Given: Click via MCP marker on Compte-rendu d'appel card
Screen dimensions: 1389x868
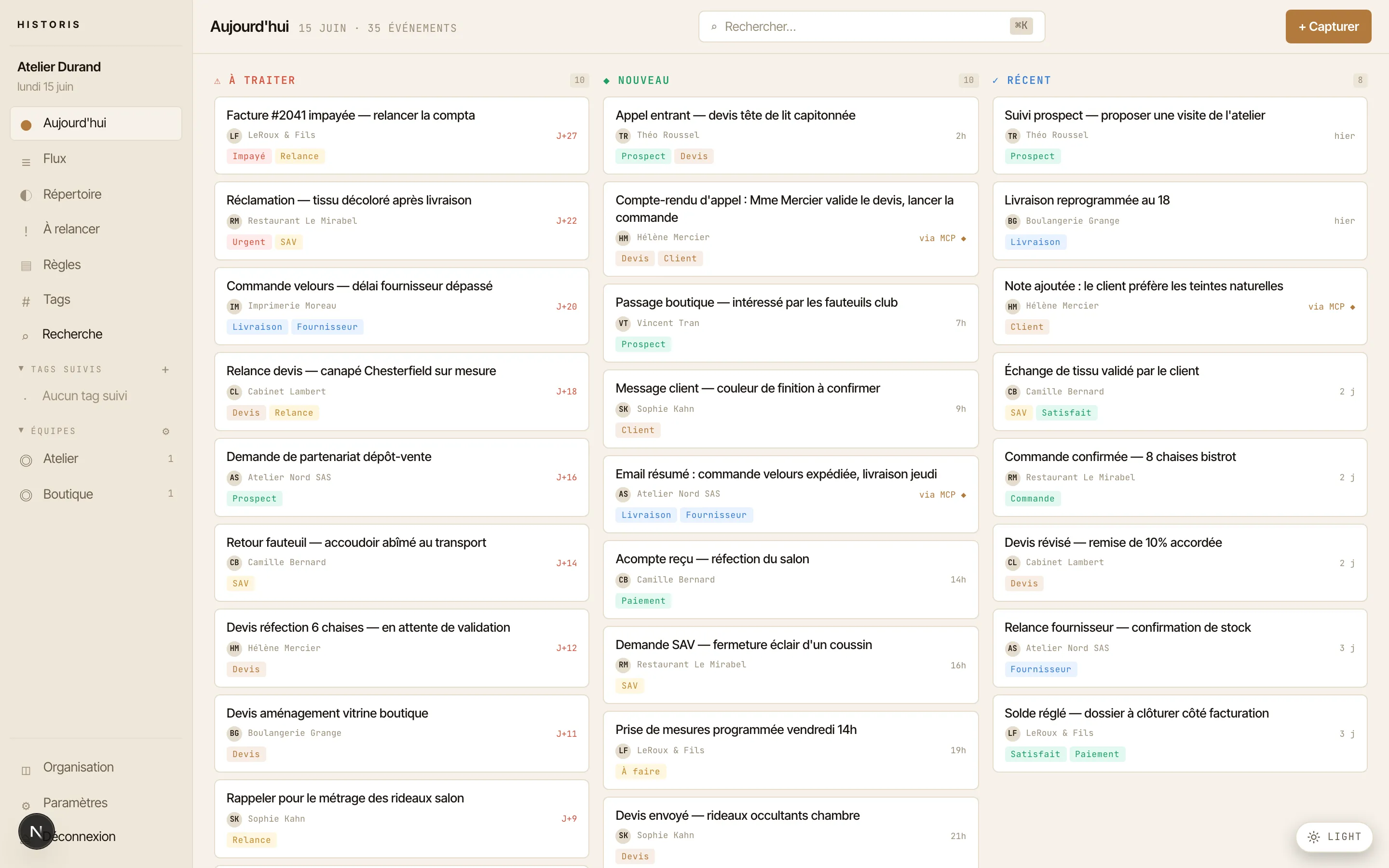Looking at the screenshot, I should click(942, 238).
